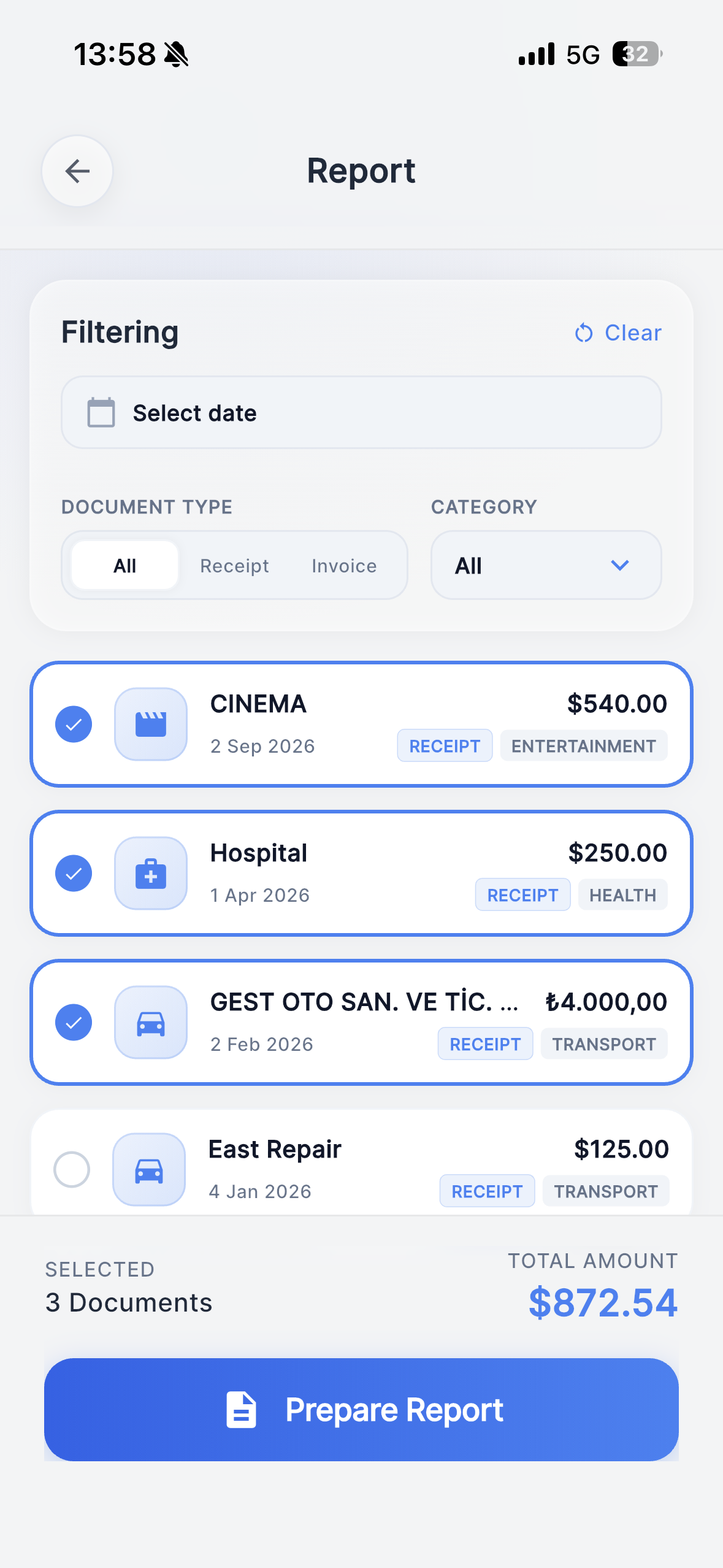The image size is (723, 1568).
Task: Open the Category dropdown showing All
Action: coord(546,565)
